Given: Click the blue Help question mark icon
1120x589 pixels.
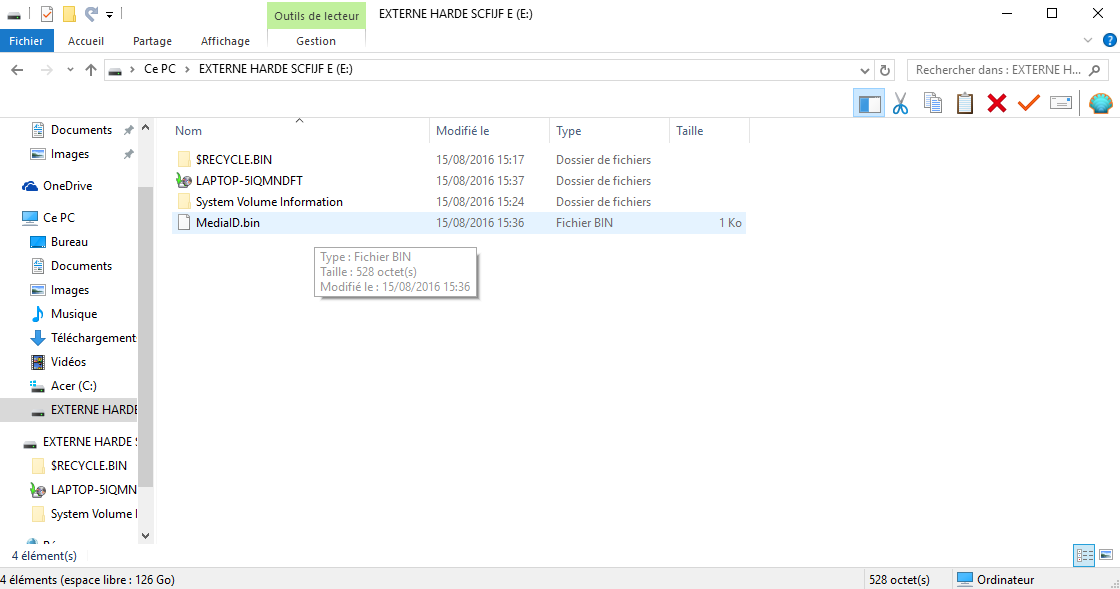Looking at the screenshot, I should click(x=1109, y=41).
